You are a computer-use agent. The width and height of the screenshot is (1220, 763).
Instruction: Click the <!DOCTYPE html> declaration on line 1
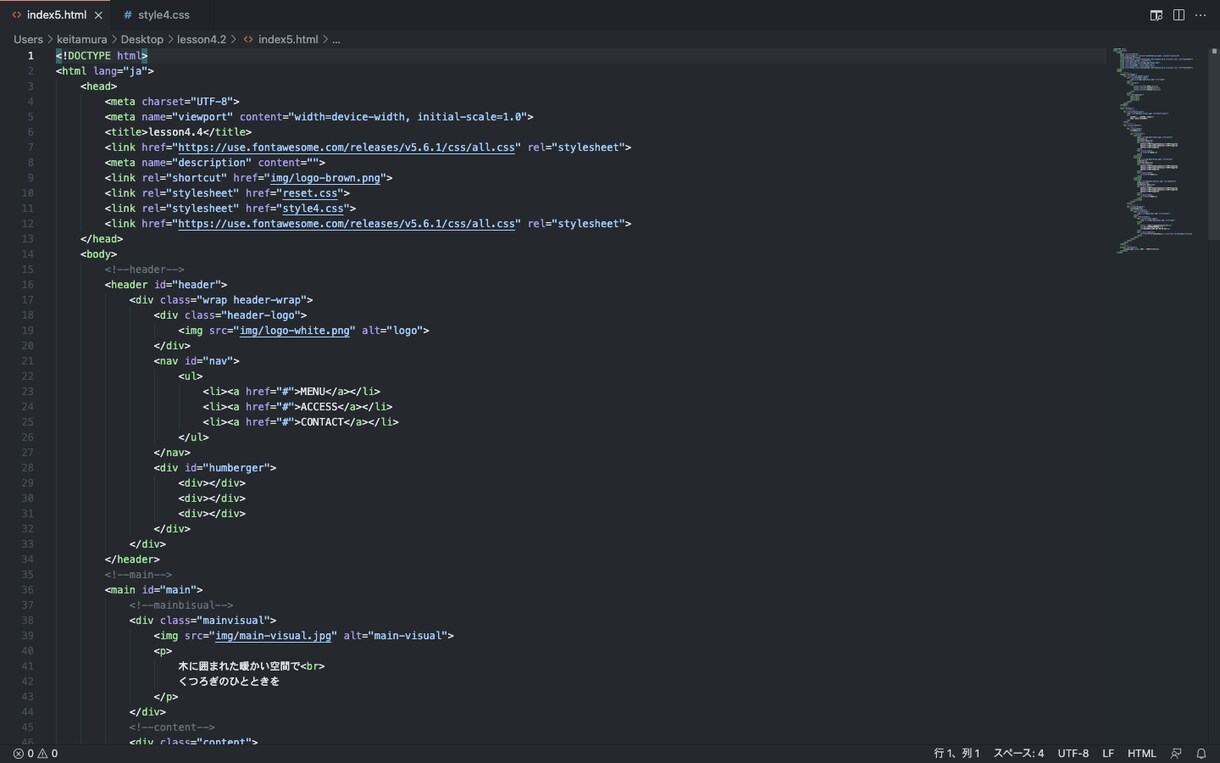tap(102, 56)
